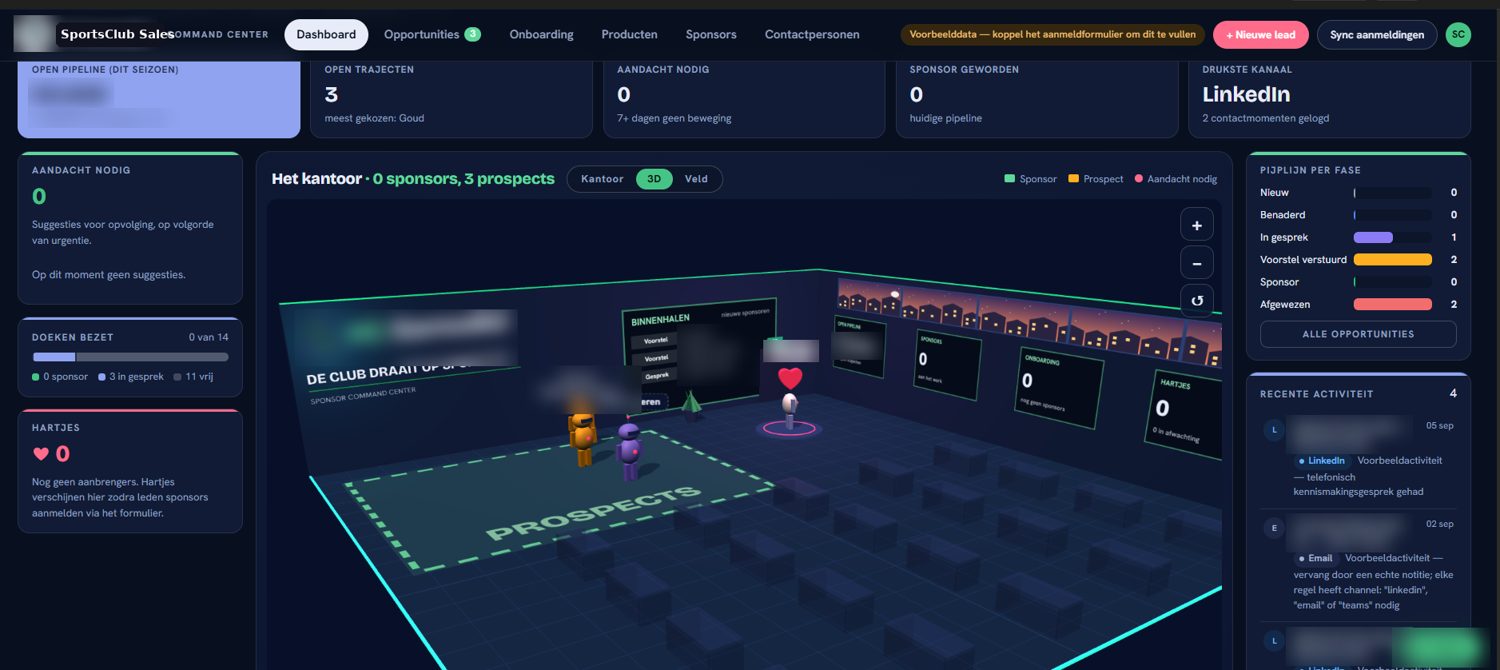Click the Afgewezen red pipeline bar
The height and width of the screenshot is (670, 1500).
1392,304
